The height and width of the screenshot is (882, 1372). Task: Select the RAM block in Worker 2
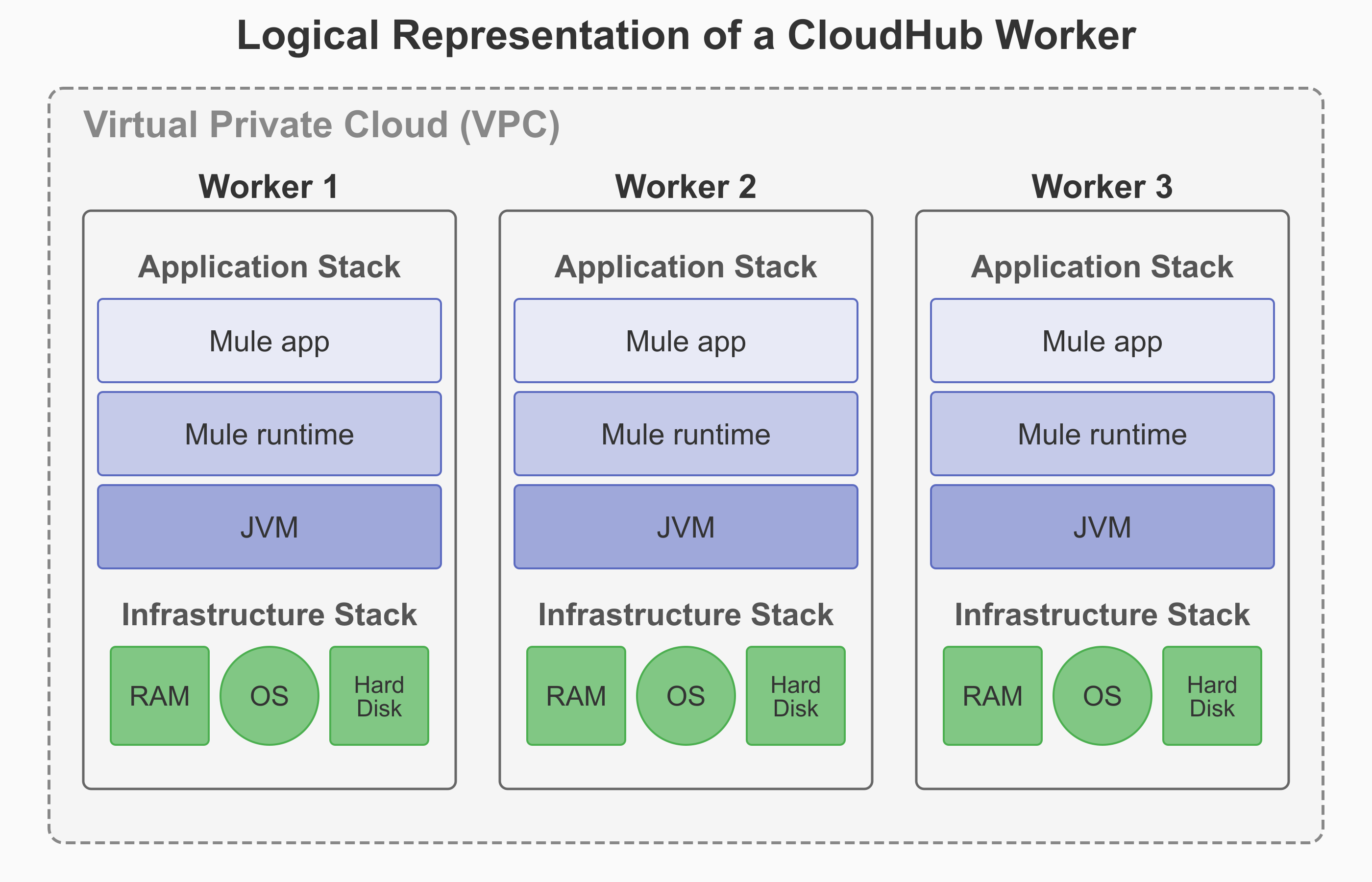click(576, 695)
